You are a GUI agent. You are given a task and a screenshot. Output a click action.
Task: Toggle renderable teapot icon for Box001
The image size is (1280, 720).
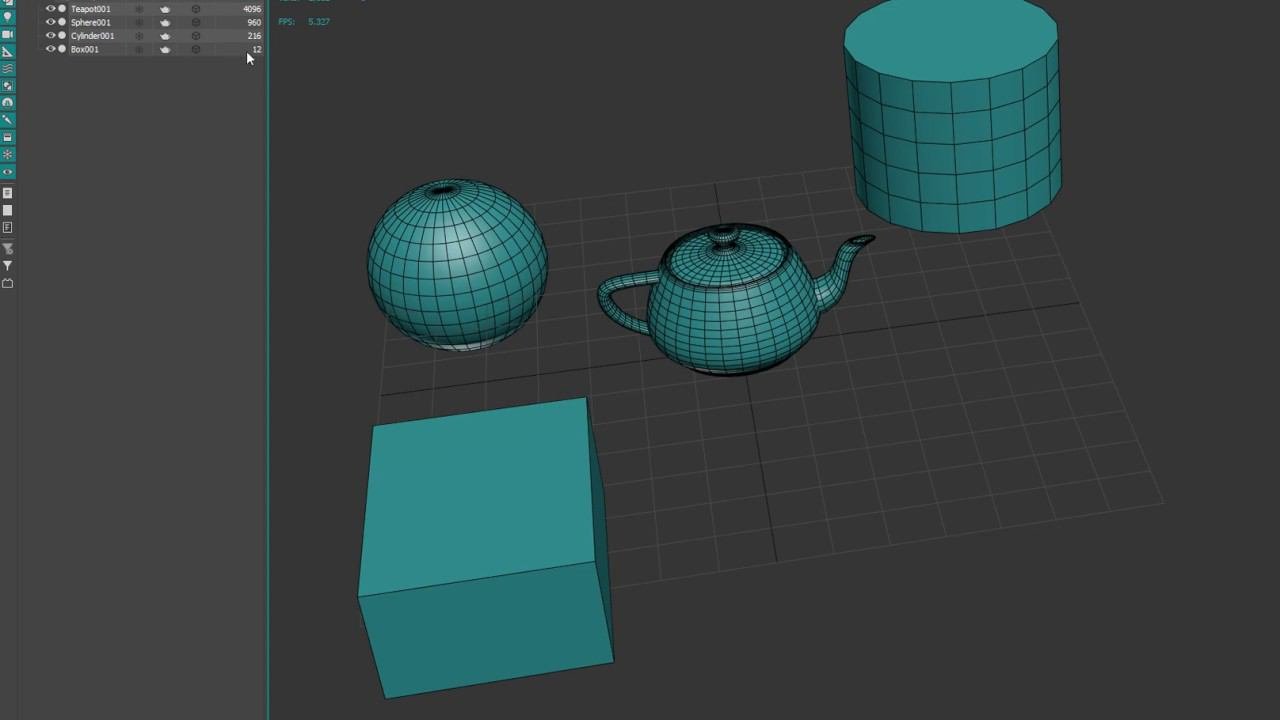point(165,49)
